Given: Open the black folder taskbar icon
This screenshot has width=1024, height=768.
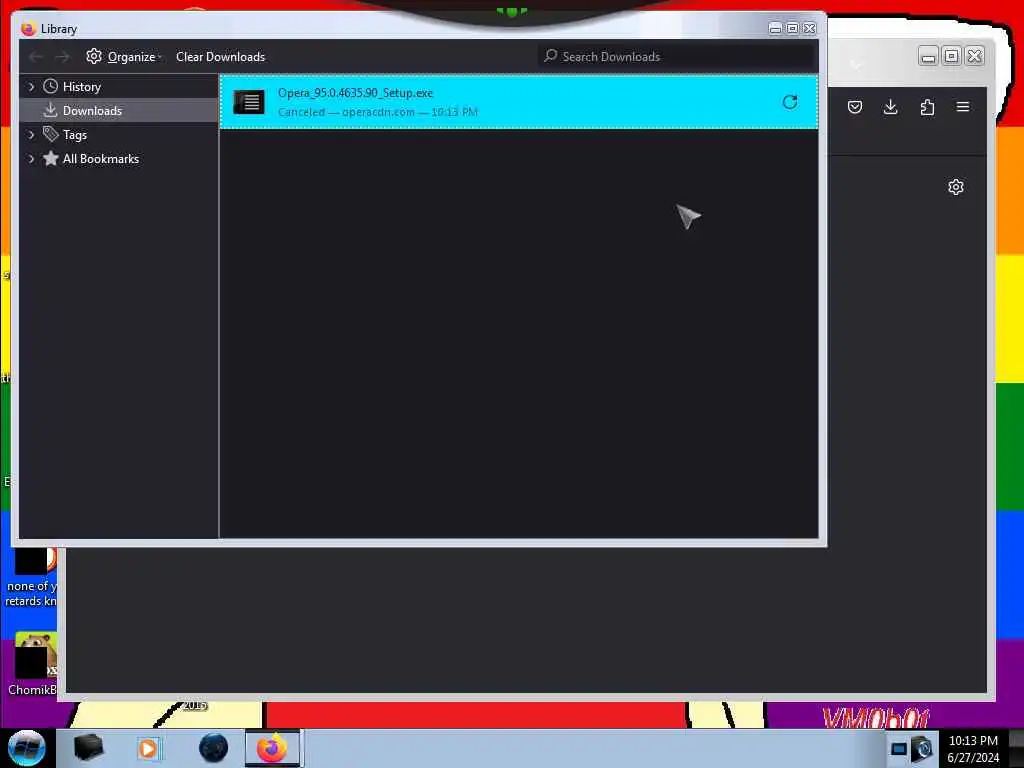Looking at the screenshot, I should [x=88, y=748].
